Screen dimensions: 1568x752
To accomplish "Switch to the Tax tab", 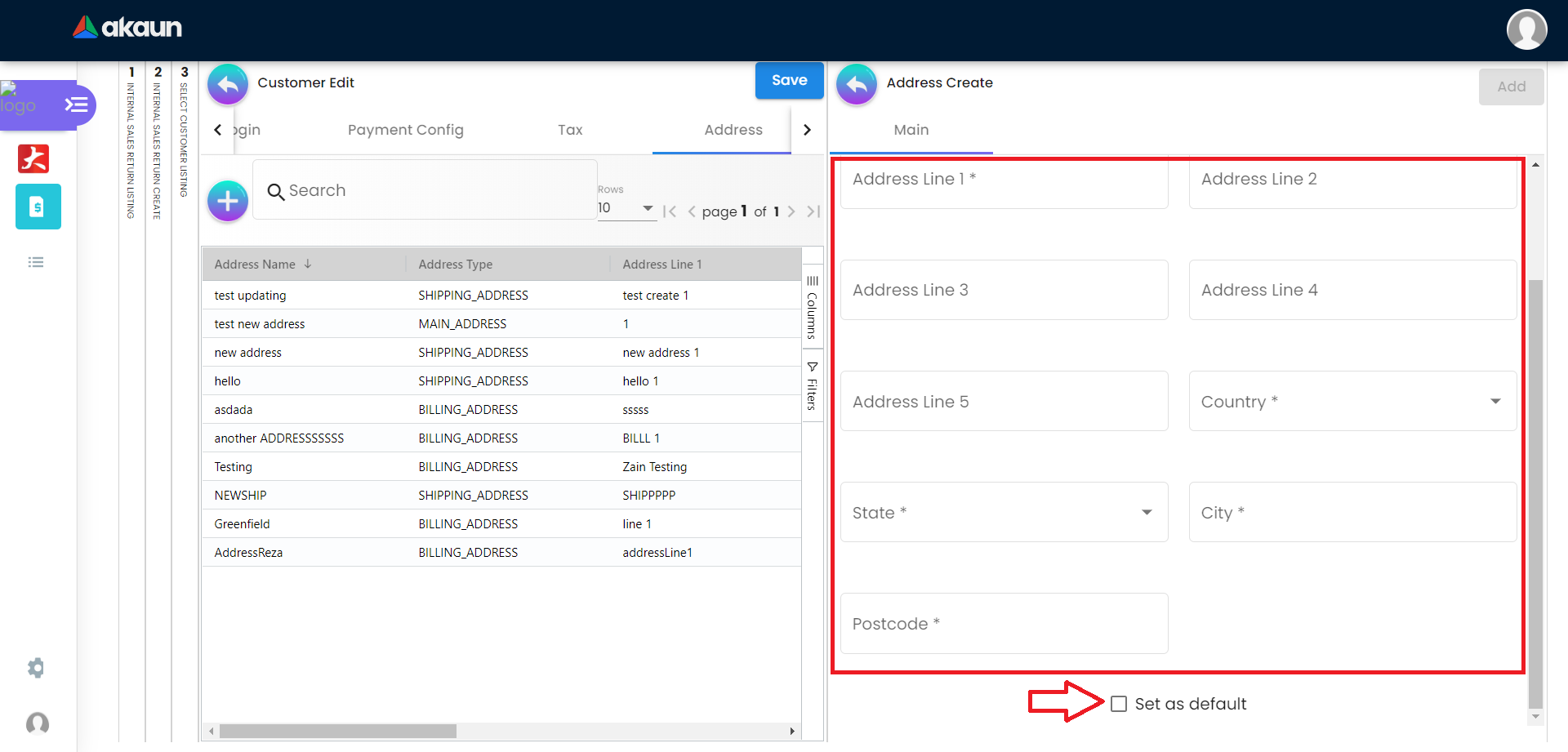I will coord(570,130).
